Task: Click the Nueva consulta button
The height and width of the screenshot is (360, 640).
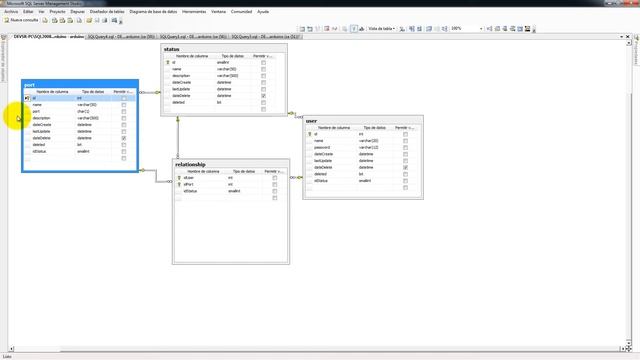Action: [x=21, y=20]
